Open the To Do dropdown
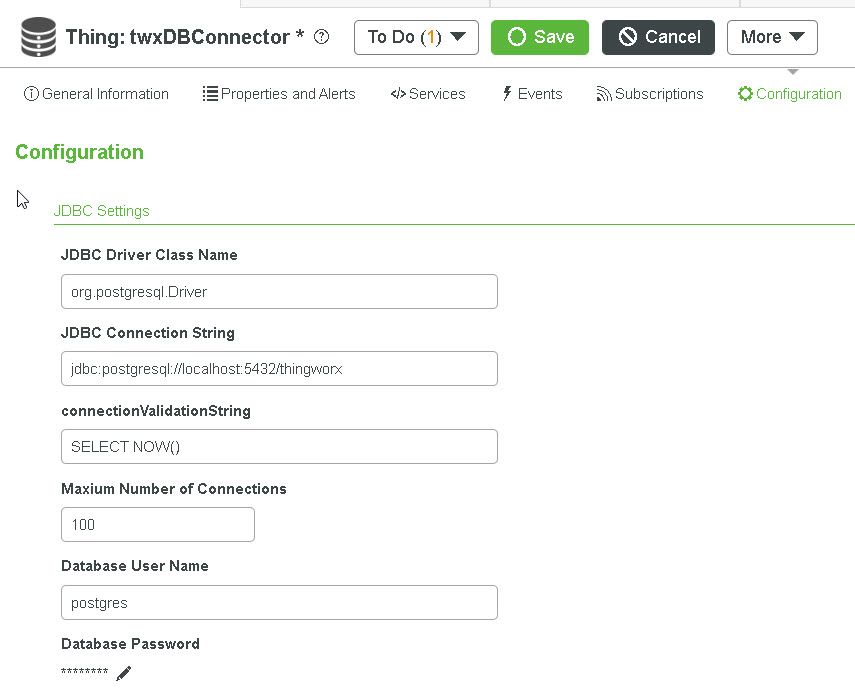Image resolution: width=855 pixels, height=697 pixels. pos(416,37)
